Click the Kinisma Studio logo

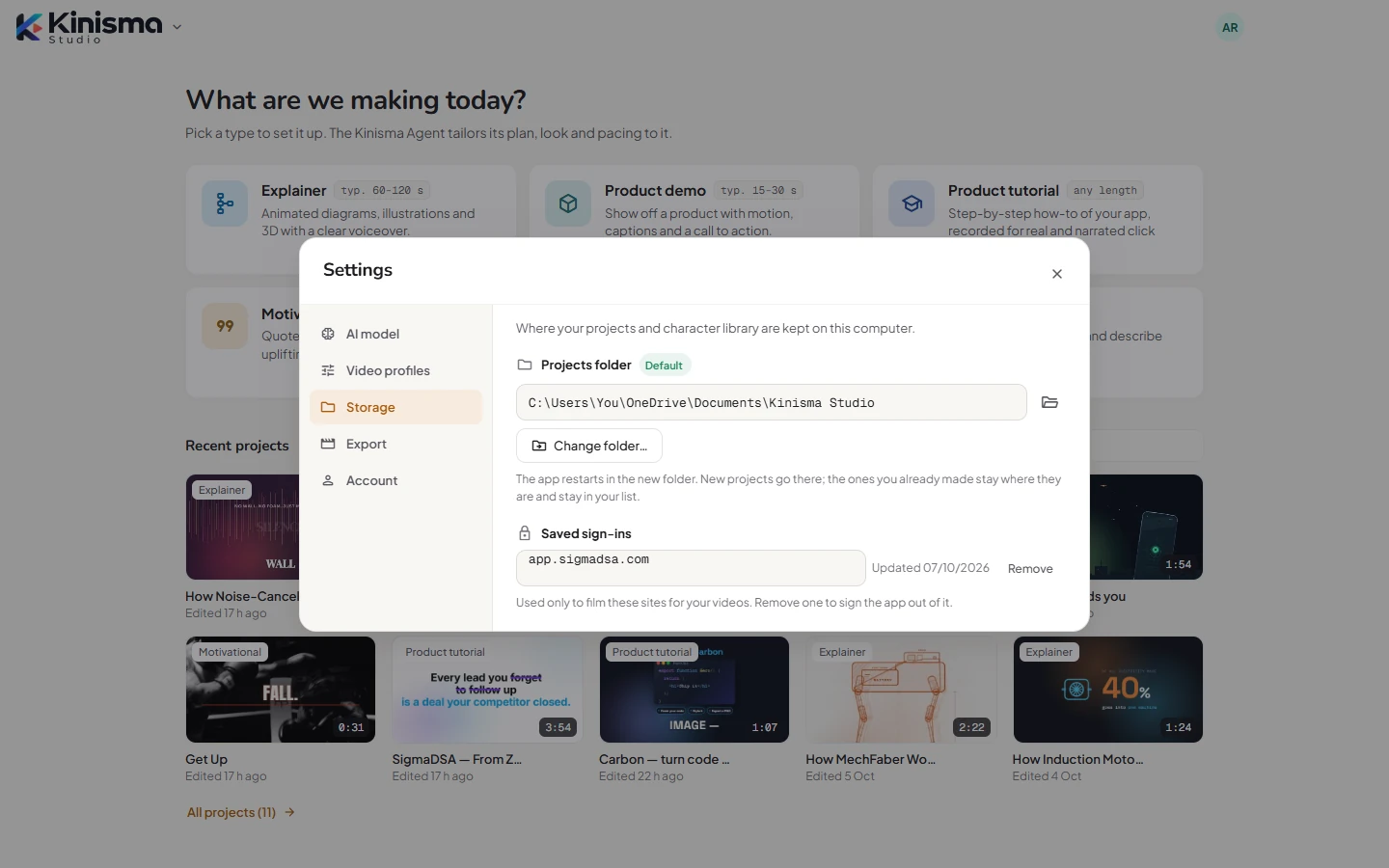coord(89,27)
